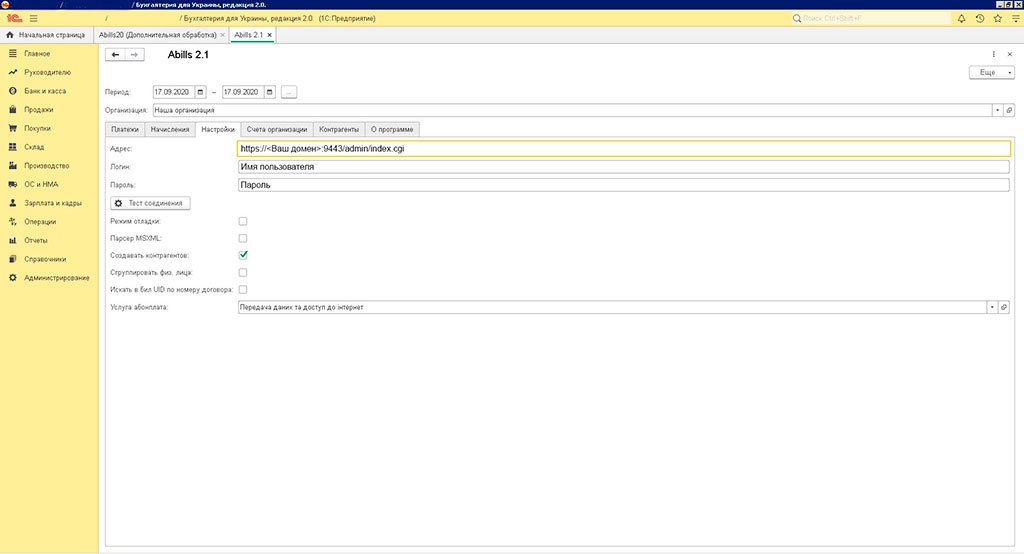This screenshot has height=554, width=1024.
Task: Open the Банк и касса section
Action: (x=45, y=91)
